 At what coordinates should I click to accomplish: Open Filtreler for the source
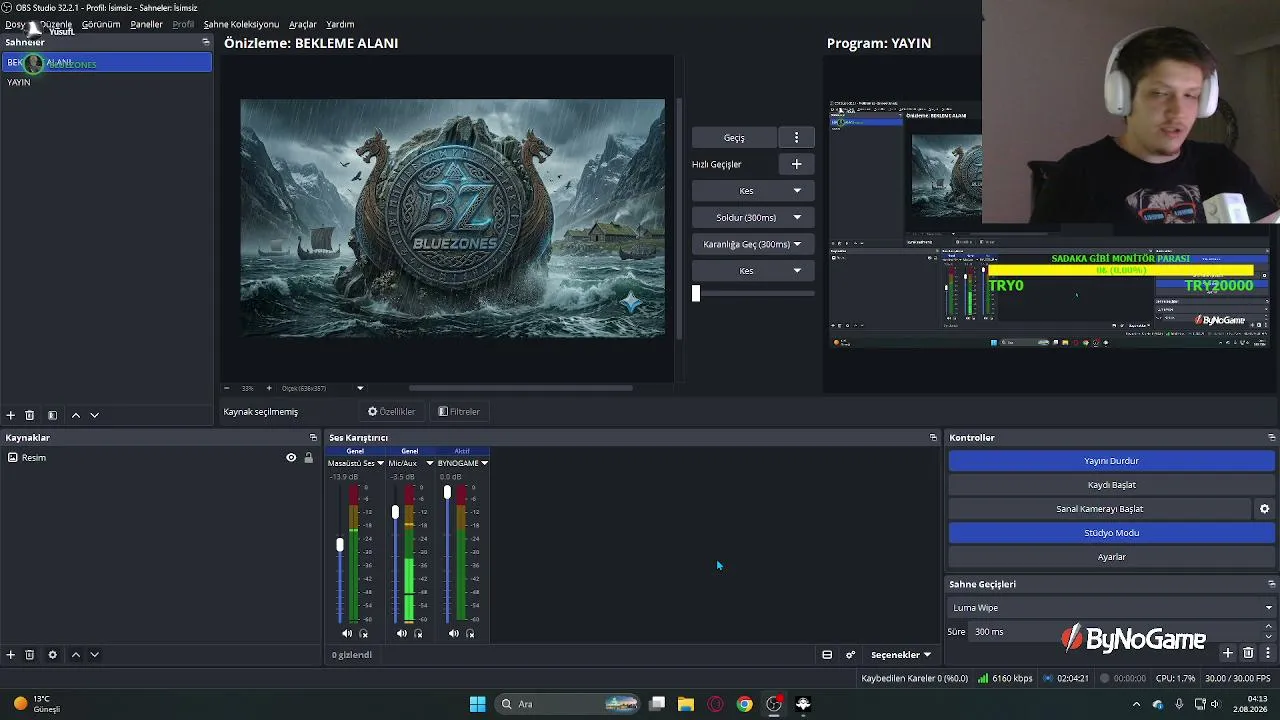[x=459, y=412]
